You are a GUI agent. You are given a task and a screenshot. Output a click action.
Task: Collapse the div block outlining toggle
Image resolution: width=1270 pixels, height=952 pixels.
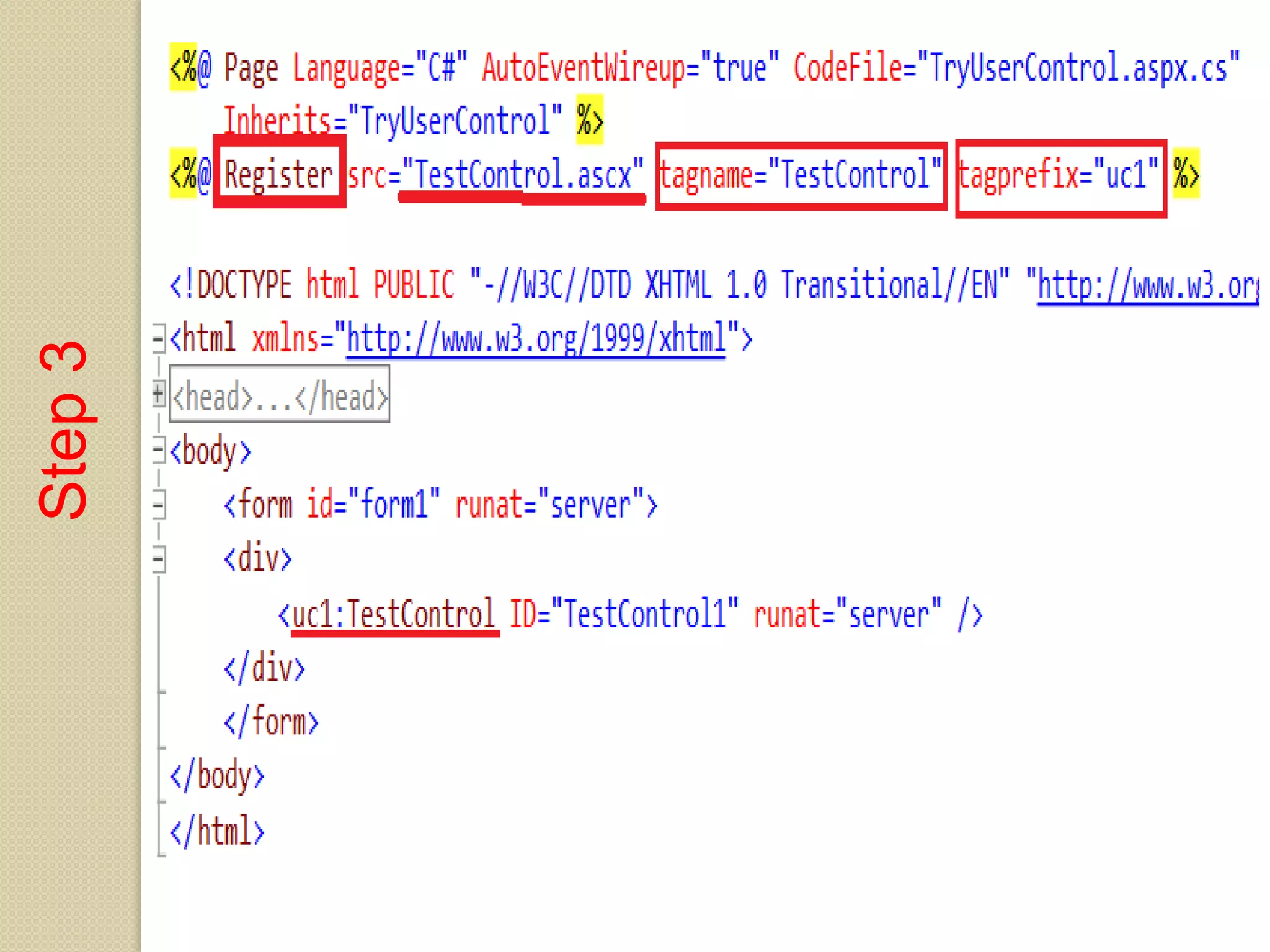coord(159,560)
